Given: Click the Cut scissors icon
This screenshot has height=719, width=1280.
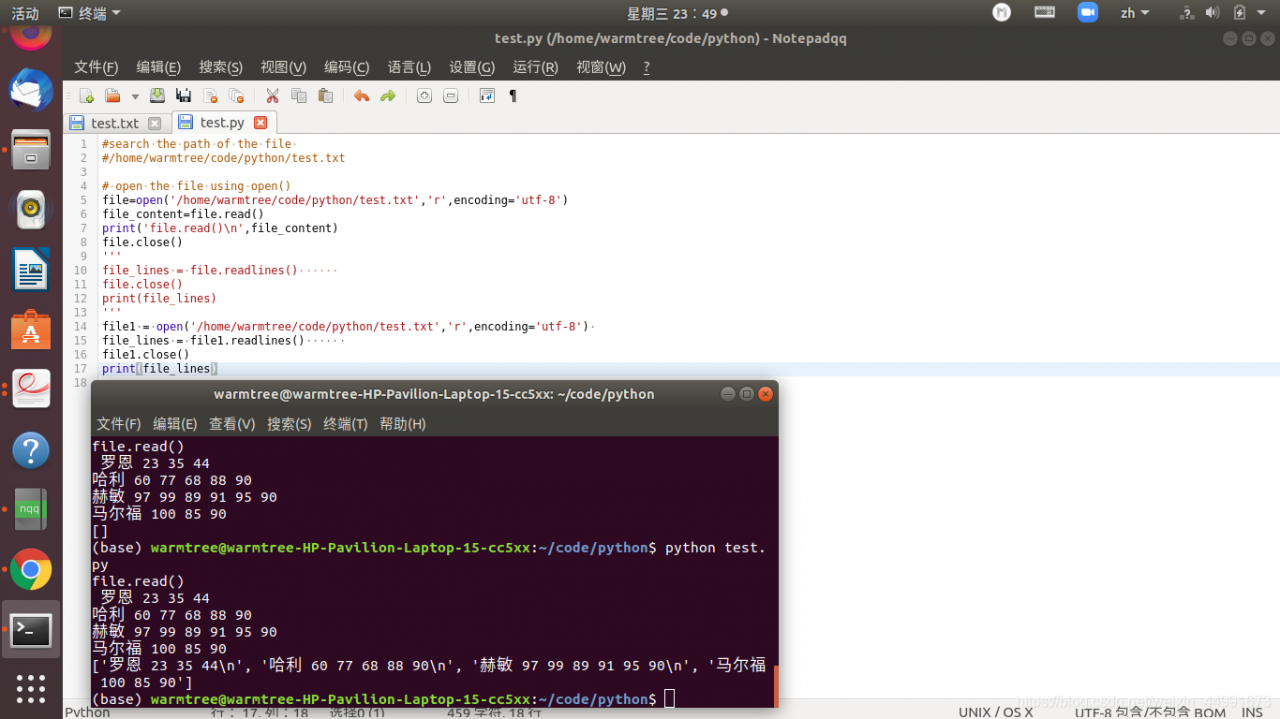Looking at the screenshot, I should tap(272, 96).
